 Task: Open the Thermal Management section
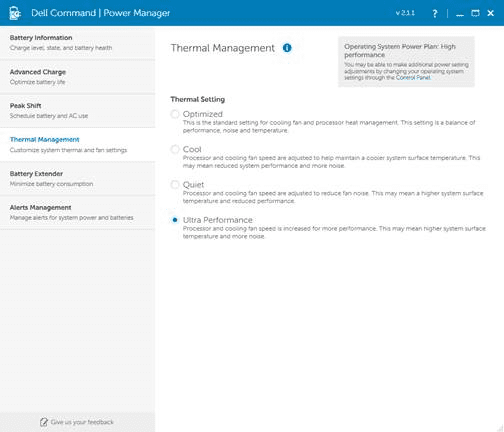tap(77, 145)
